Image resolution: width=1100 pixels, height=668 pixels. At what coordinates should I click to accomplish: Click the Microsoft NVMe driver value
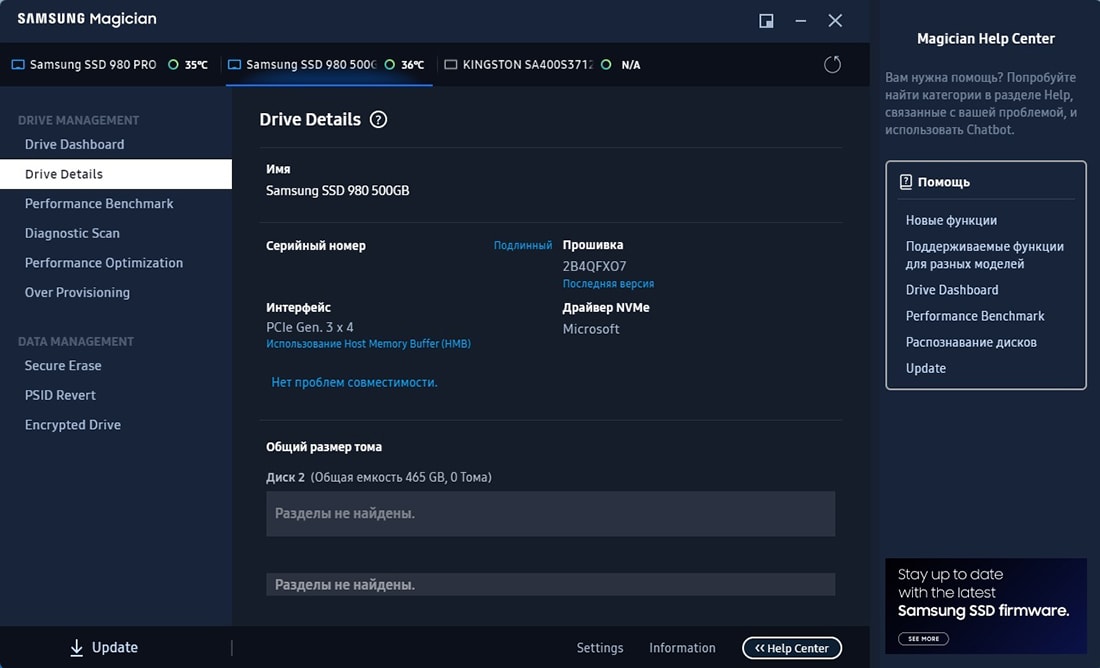[x=591, y=329]
